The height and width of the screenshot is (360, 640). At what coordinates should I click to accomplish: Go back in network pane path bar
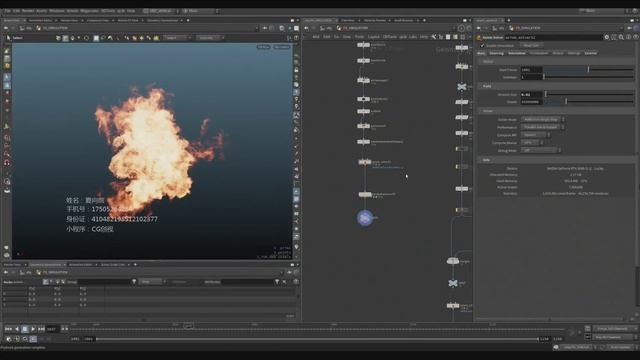click(x=307, y=28)
